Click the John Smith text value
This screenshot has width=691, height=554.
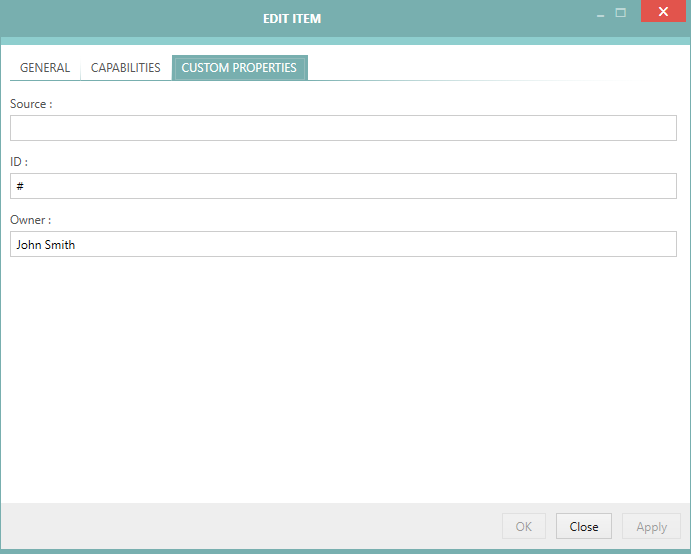(x=46, y=244)
